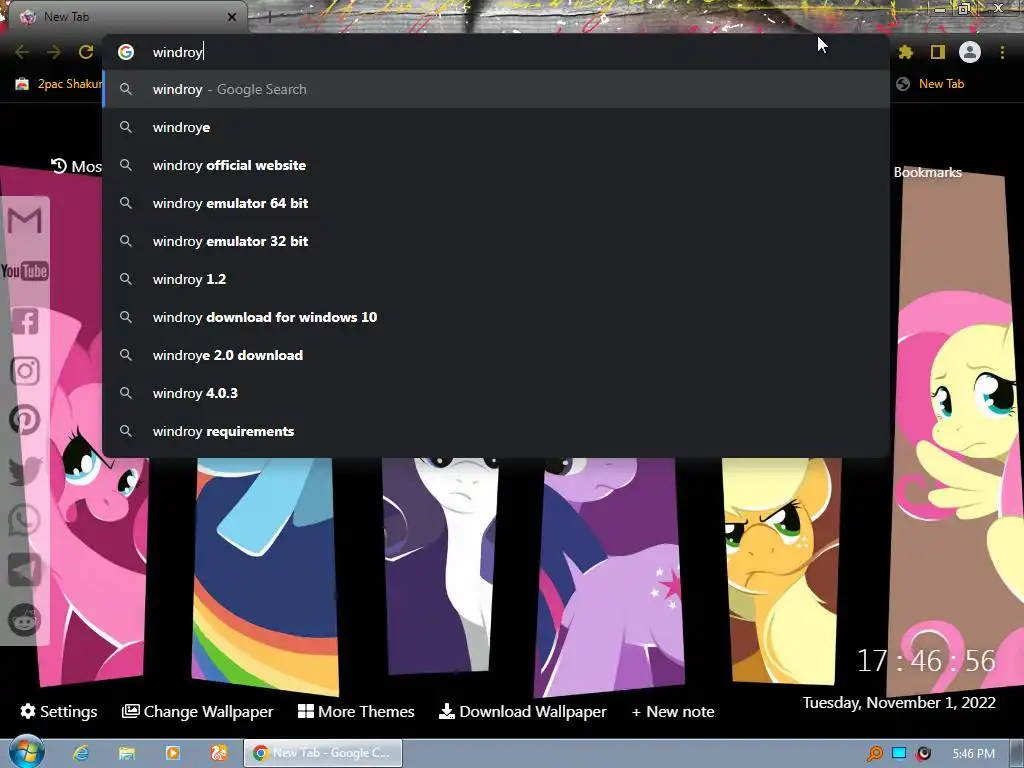The height and width of the screenshot is (768, 1024).
Task: Click the orange app icon in taskbar
Action: (x=219, y=753)
